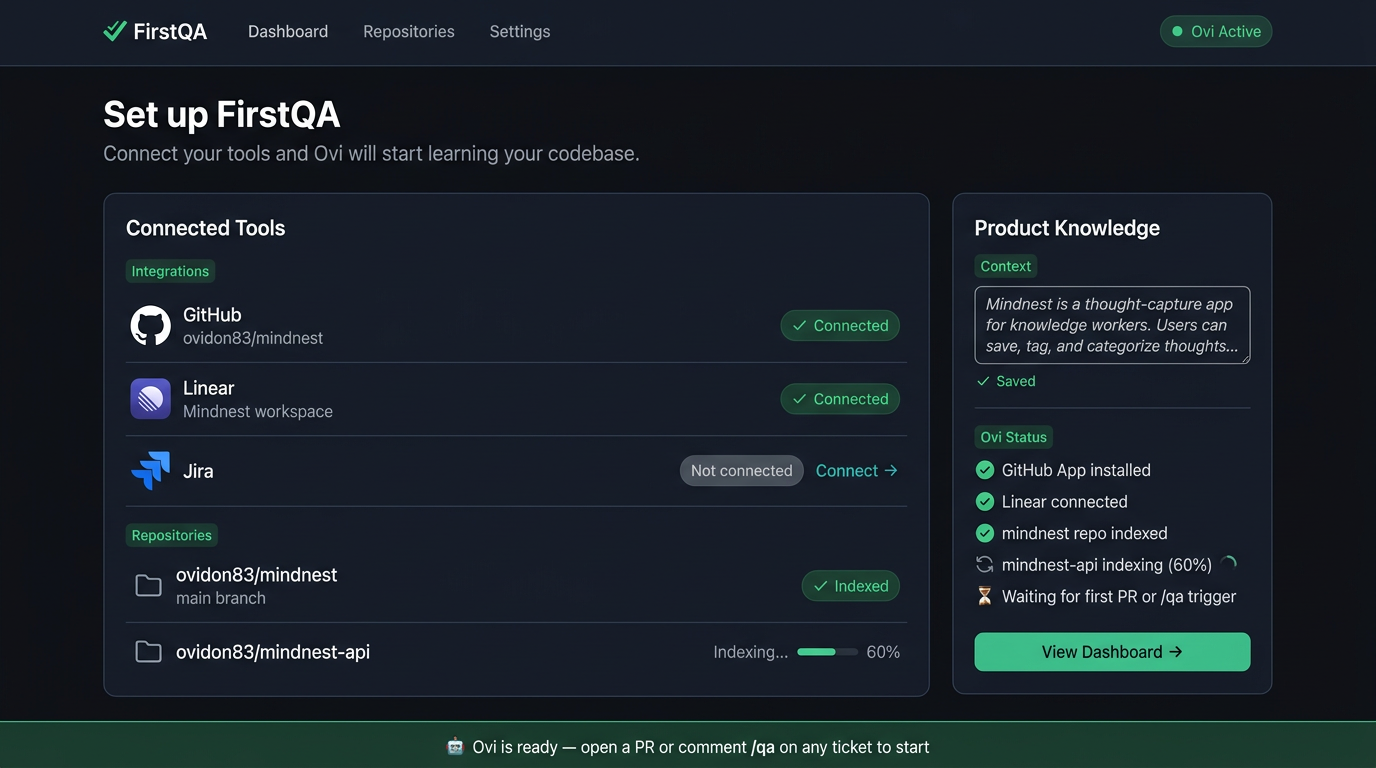Image resolution: width=1376 pixels, height=768 pixels.
Task: Click the Linear app icon
Action: 150,399
